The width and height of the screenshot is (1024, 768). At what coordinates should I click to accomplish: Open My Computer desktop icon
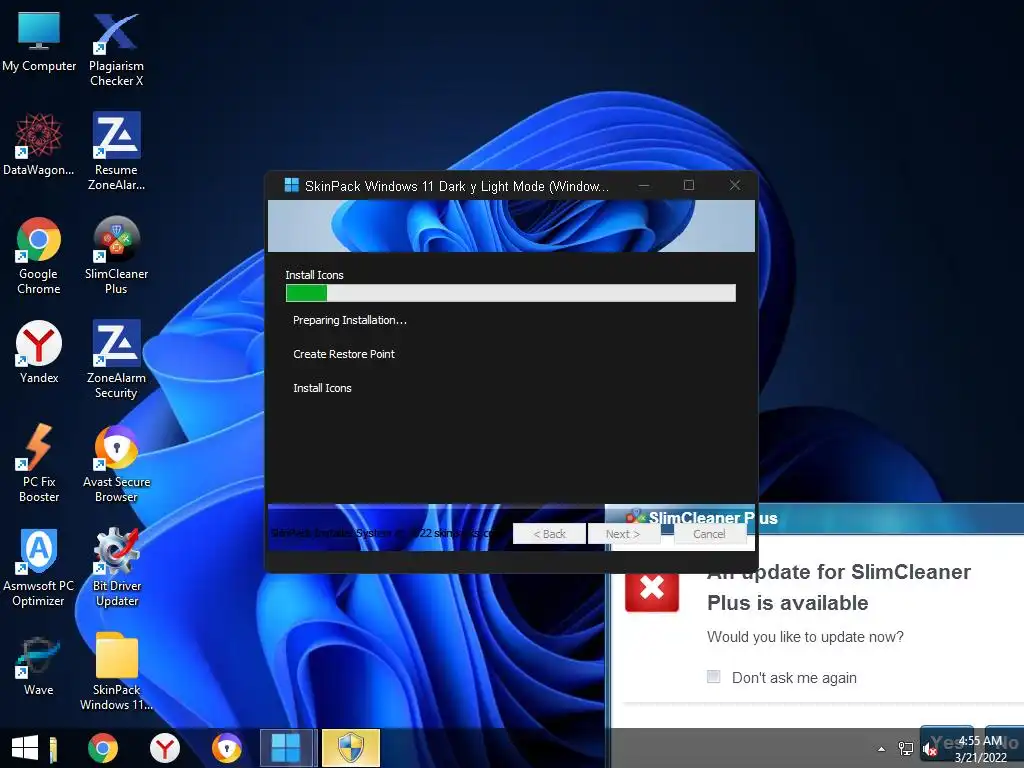[39, 42]
